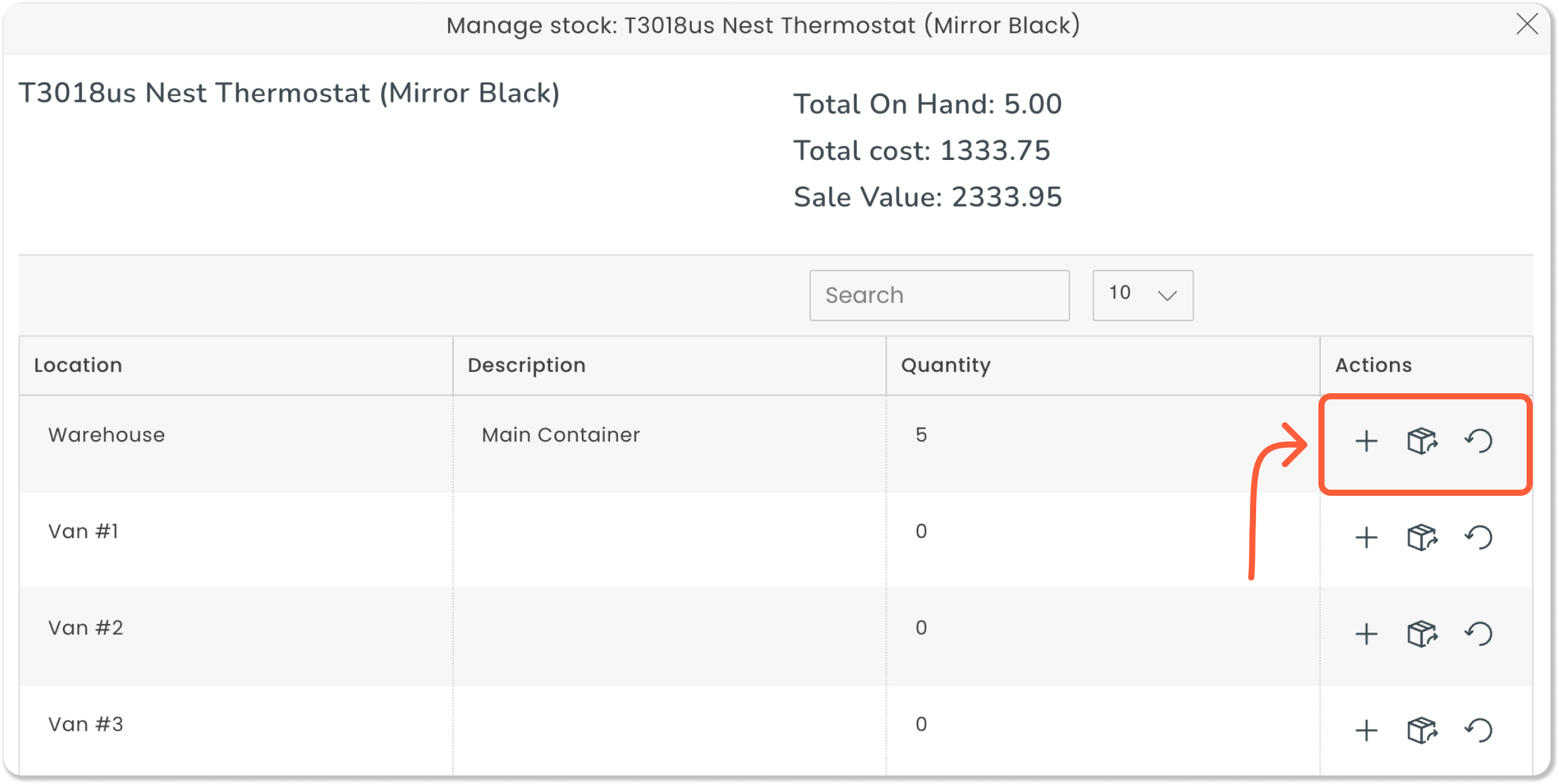Add stock to Van #1

[1365, 538]
